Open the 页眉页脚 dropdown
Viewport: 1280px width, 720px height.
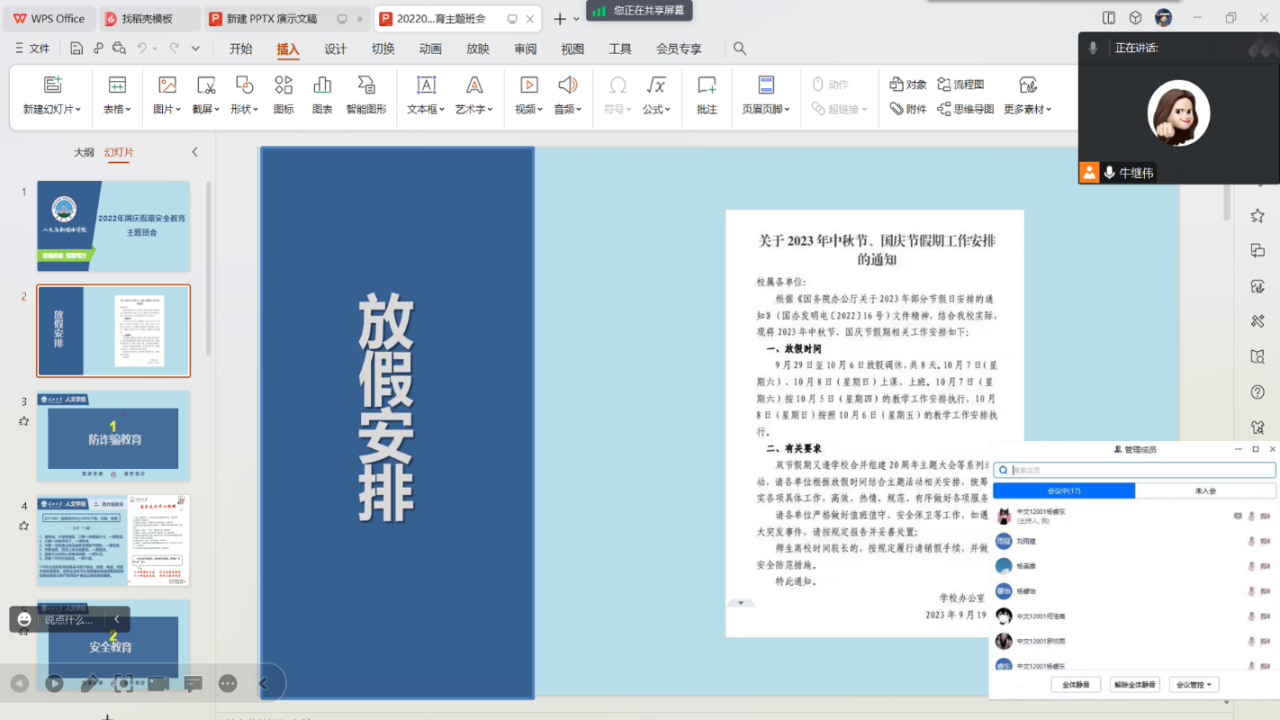coord(766,109)
